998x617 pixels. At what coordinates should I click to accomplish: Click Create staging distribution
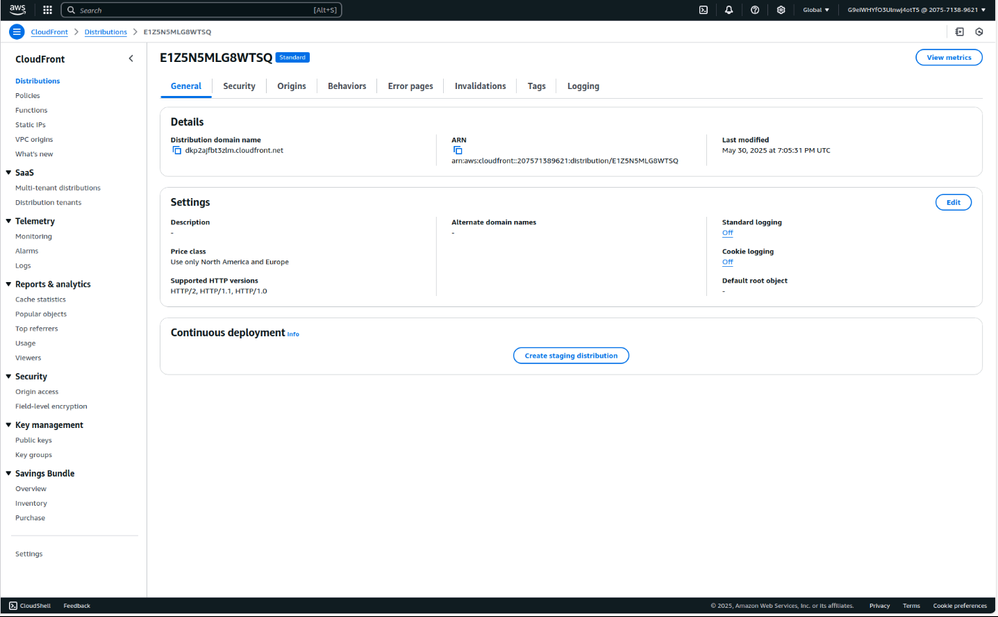571,355
